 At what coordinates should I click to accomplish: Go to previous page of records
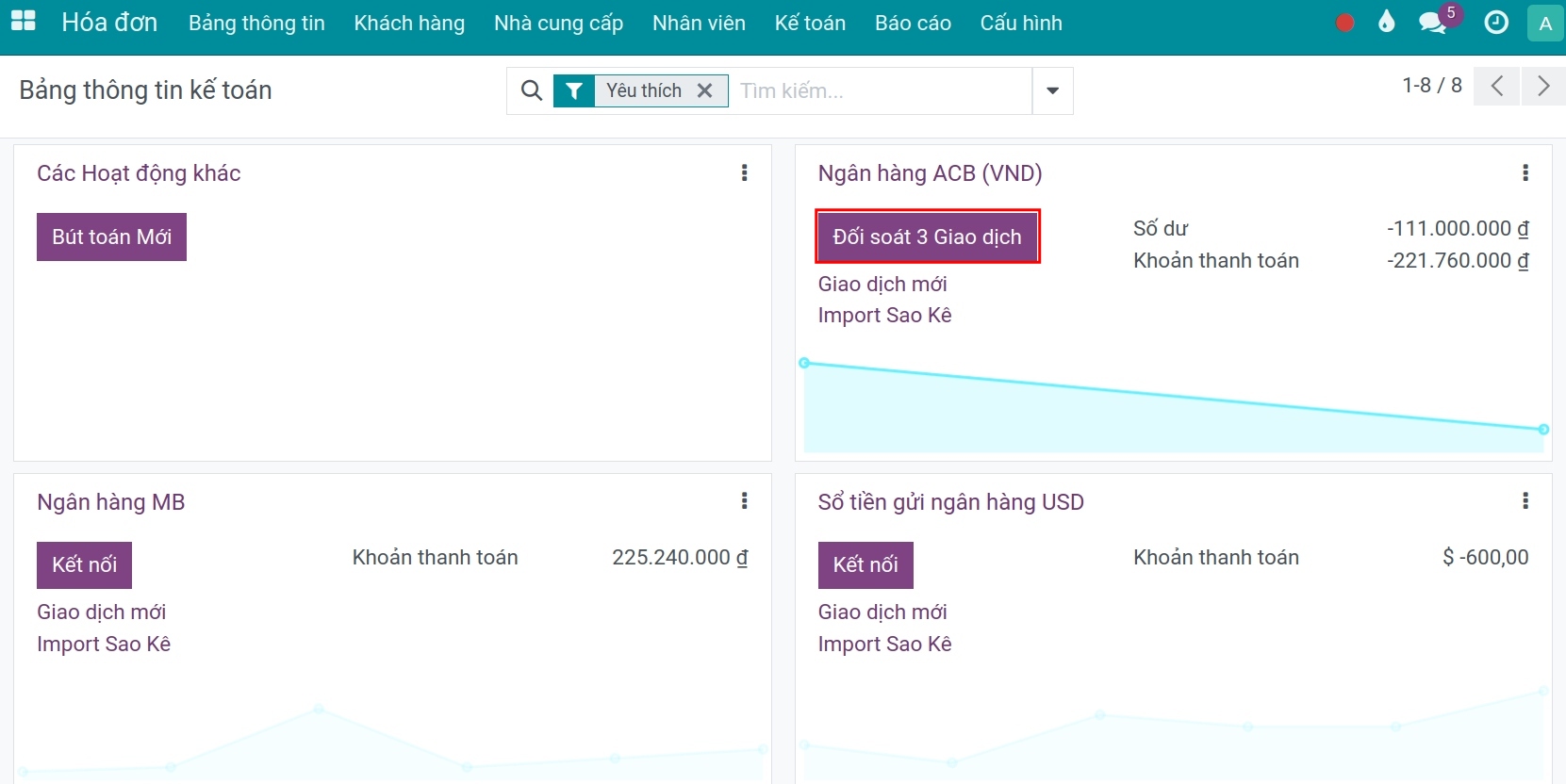pyautogui.click(x=1496, y=87)
